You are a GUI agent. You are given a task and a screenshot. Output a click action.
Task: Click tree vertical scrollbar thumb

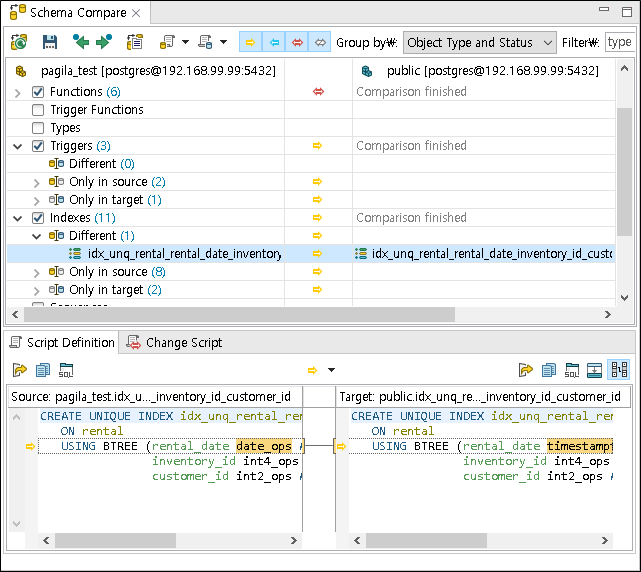tap(624, 172)
